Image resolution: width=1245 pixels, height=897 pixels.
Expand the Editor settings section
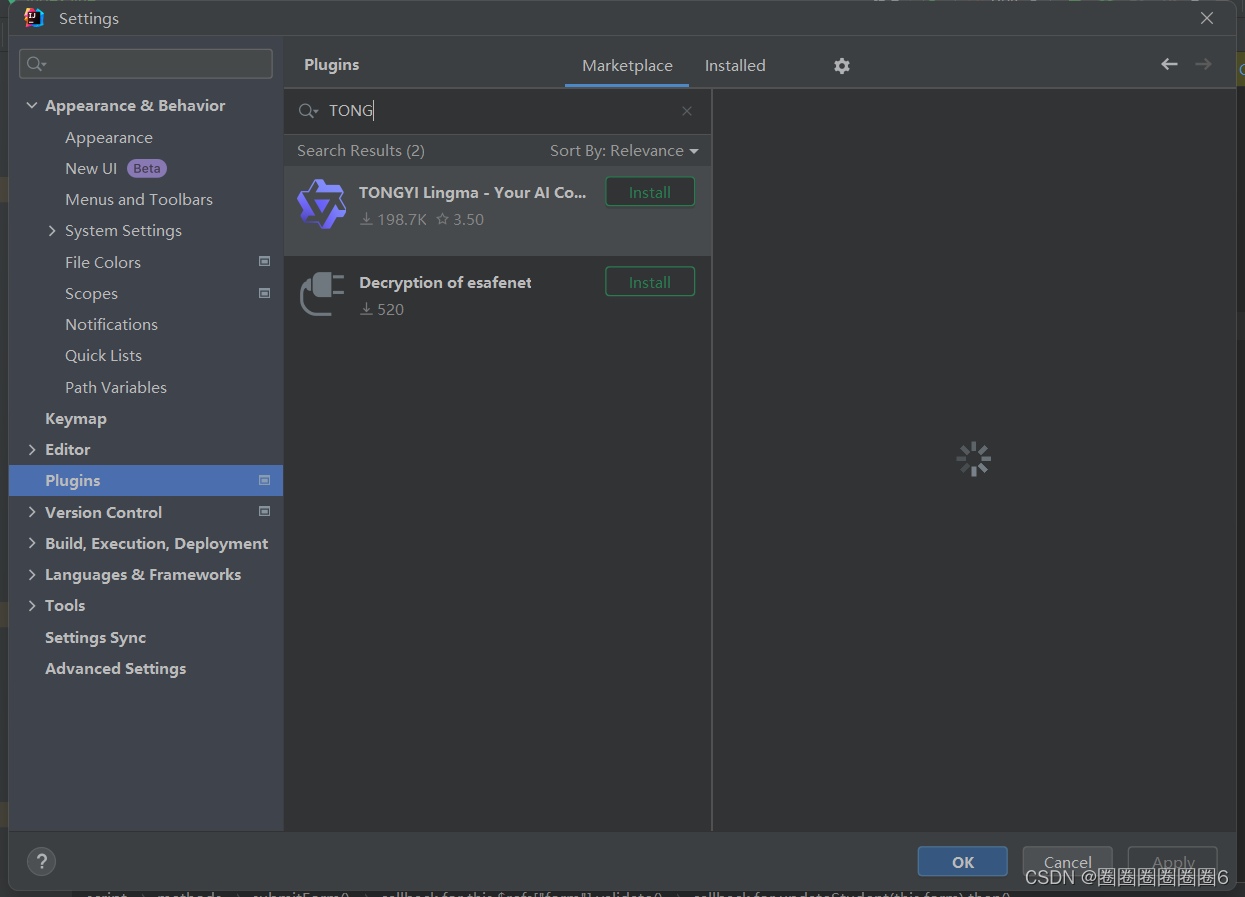pos(32,450)
